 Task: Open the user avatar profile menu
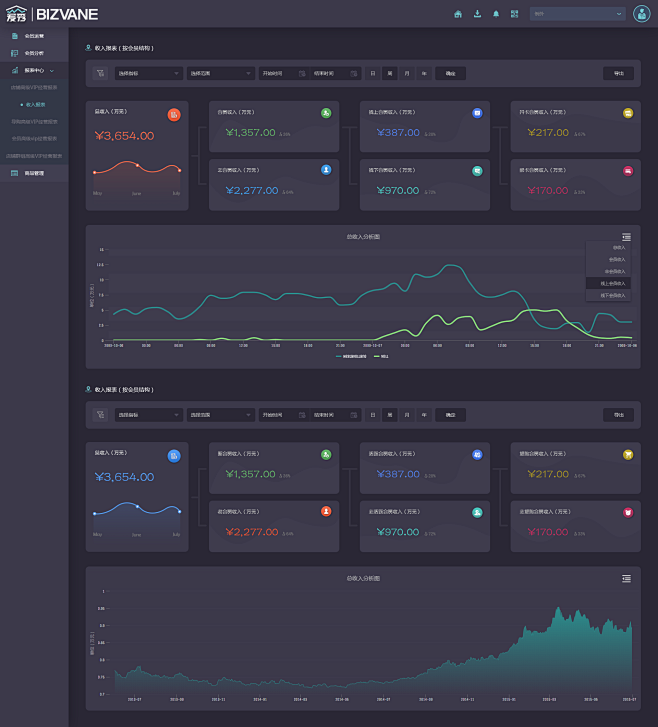click(641, 14)
